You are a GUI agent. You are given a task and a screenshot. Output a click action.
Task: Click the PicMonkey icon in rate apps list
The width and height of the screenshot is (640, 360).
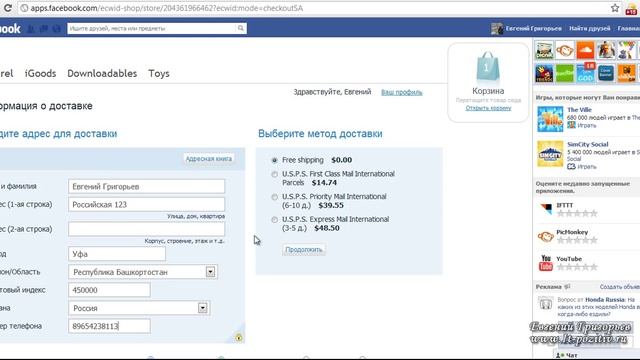[545, 236]
